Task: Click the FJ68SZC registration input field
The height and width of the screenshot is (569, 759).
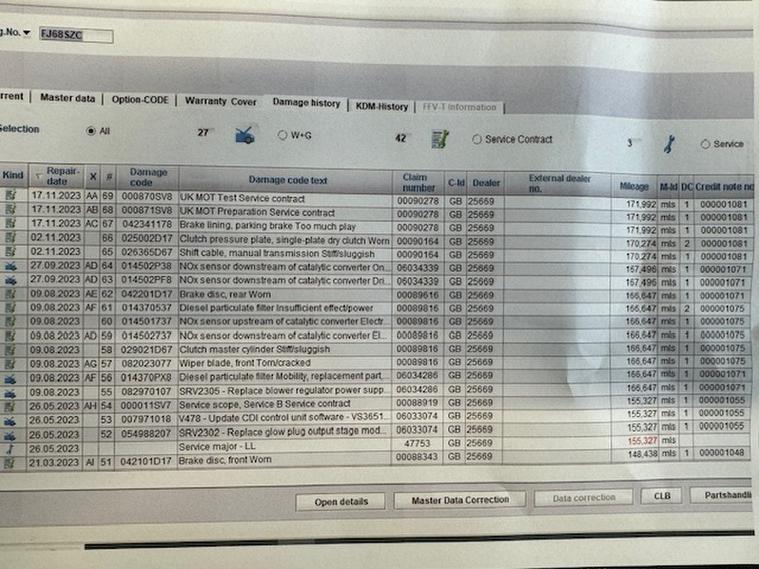Action: [x=75, y=37]
